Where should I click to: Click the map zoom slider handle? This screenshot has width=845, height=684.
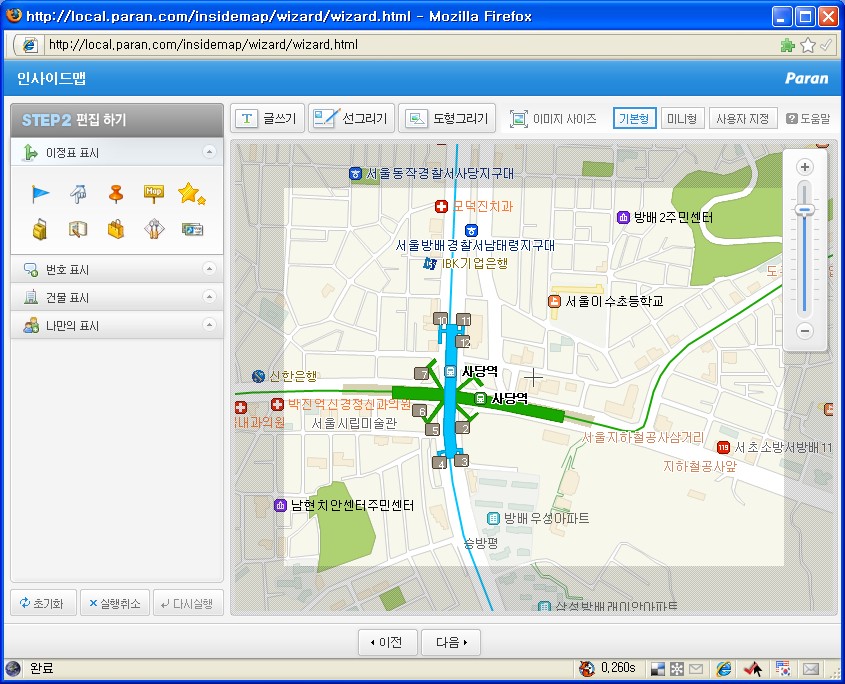(x=805, y=210)
